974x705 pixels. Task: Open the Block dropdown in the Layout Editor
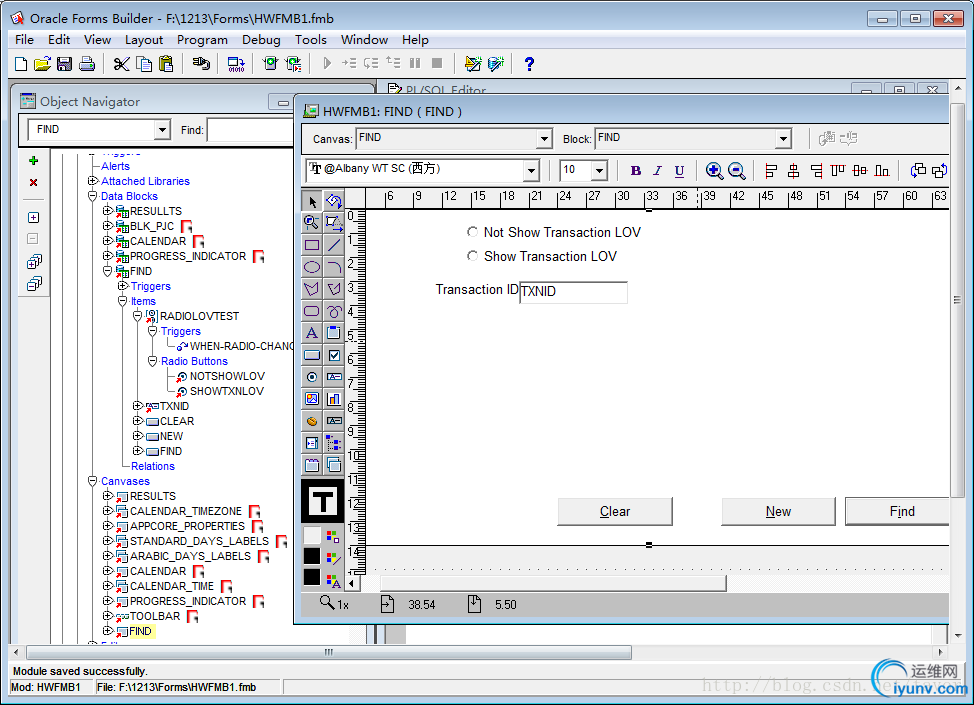[x=783, y=139]
